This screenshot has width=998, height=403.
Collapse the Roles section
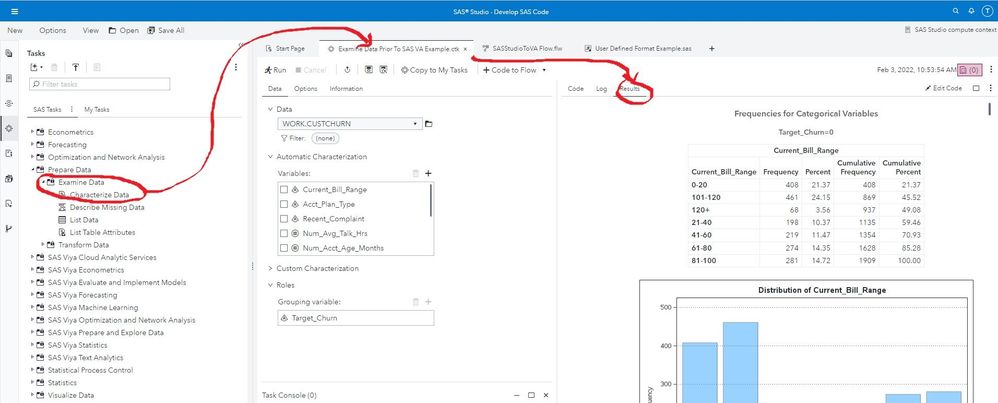(x=271, y=285)
